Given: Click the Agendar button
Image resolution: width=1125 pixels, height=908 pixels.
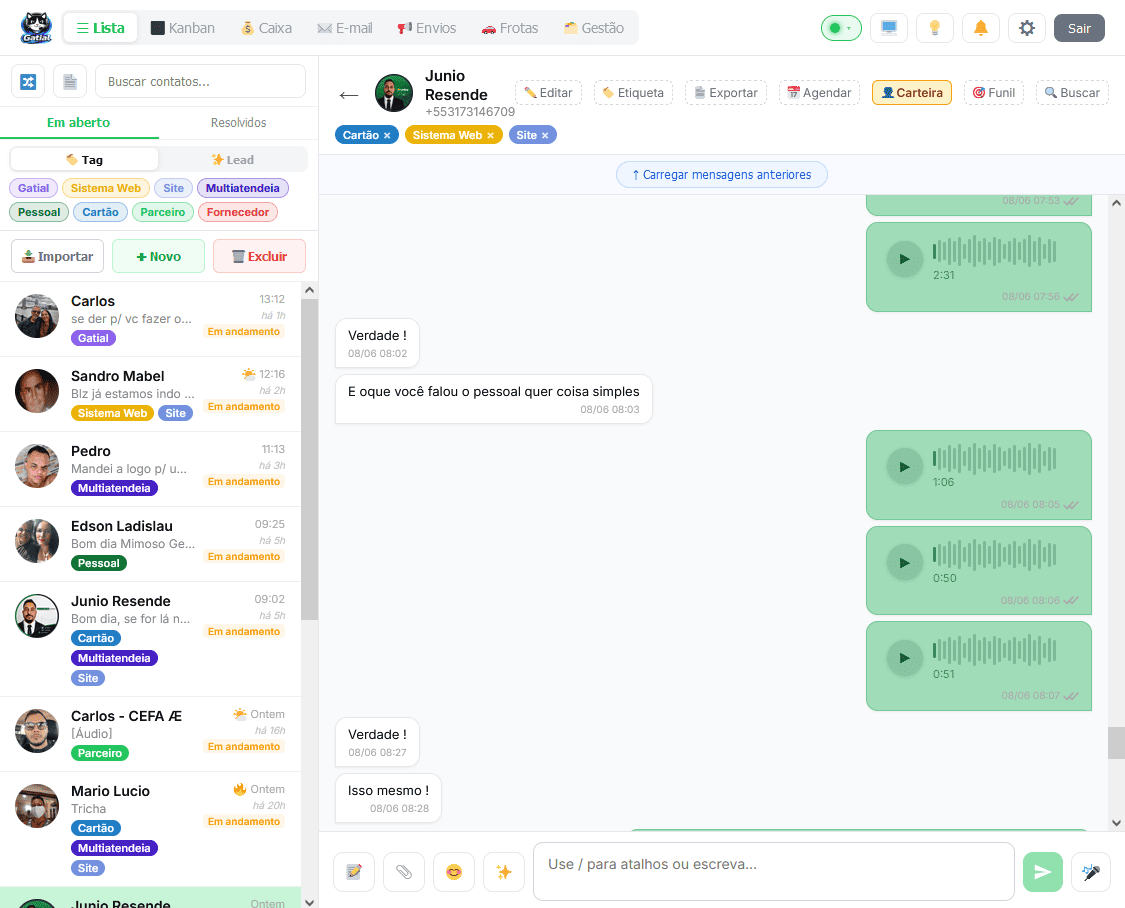Looking at the screenshot, I should (819, 93).
